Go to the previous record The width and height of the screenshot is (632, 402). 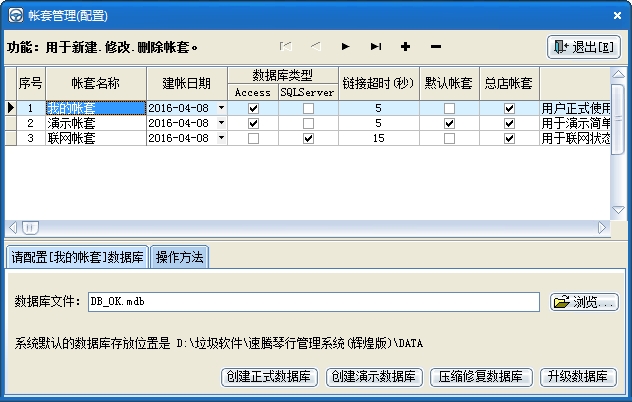[316, 47]
